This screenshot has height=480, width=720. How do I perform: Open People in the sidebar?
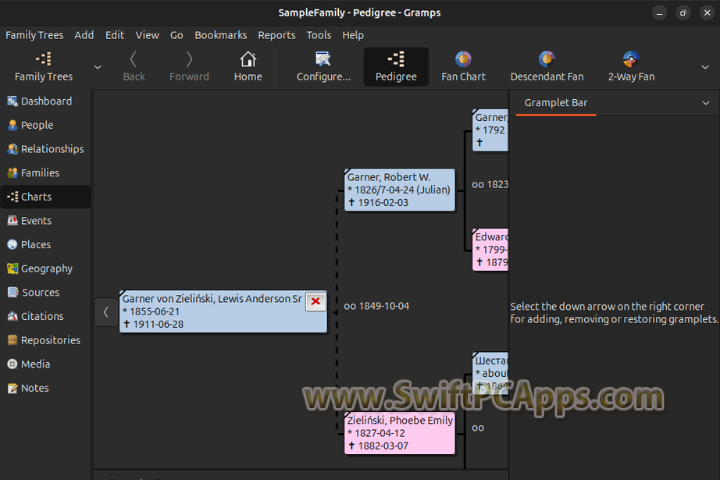pyautogui.click(x=45, y=125)
